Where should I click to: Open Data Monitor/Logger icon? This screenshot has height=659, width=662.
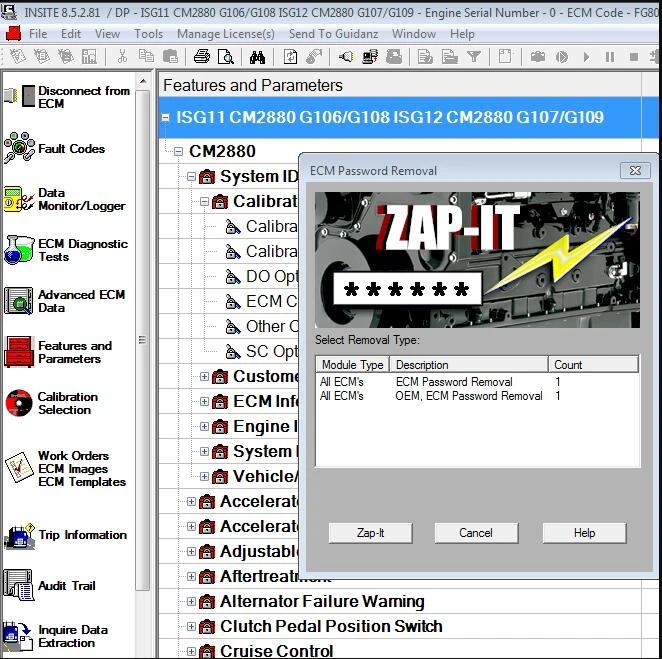(19, 199)
